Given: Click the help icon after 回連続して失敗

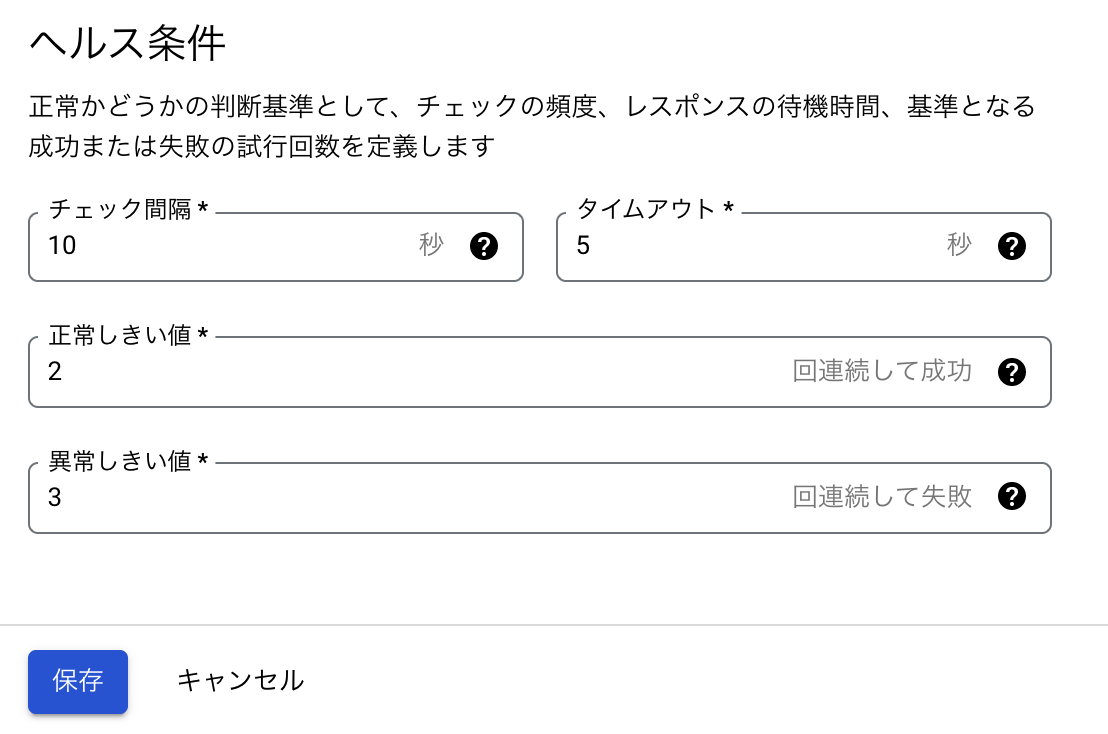Looking at the screenshot, I should [1012, 496].
